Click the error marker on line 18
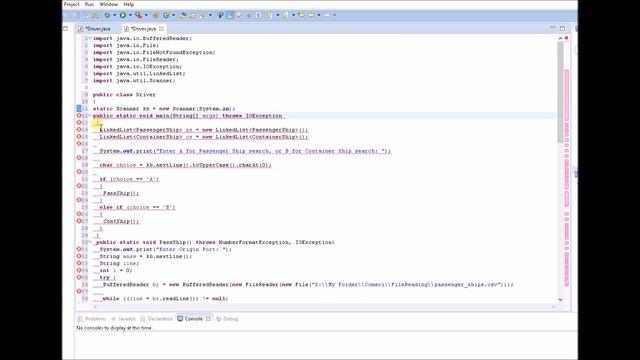 (x=79, y=158)
